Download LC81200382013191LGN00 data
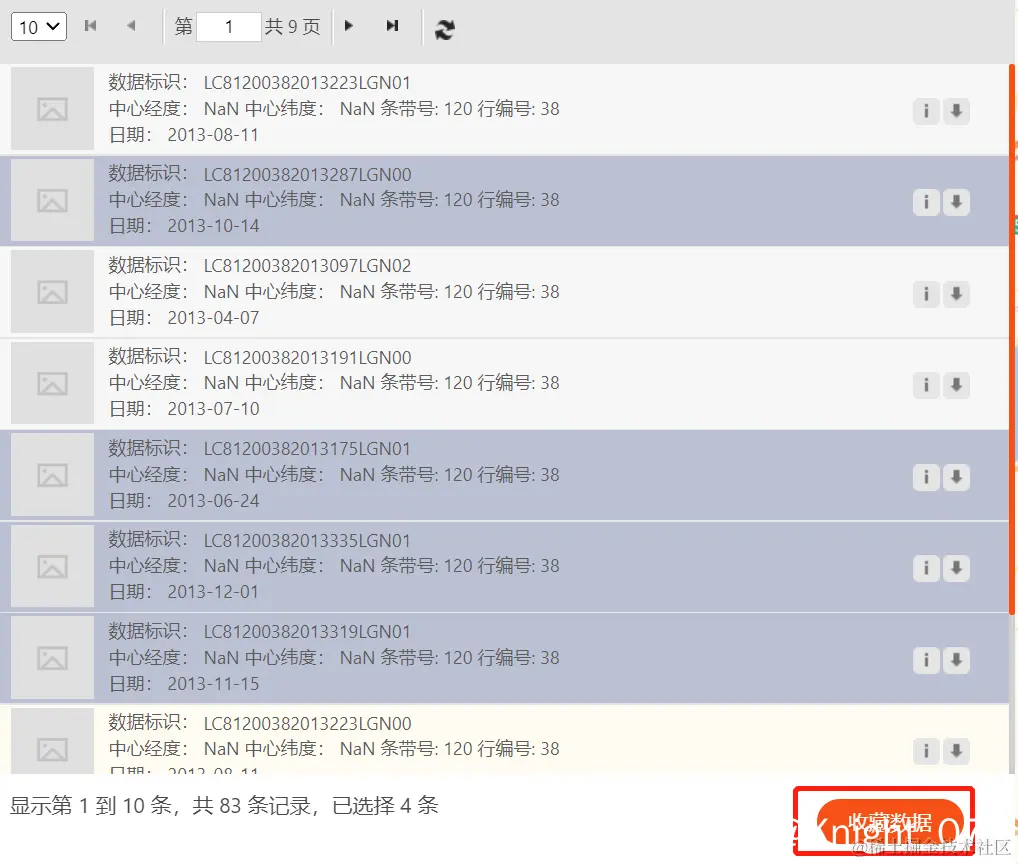 tap(956, 385)
